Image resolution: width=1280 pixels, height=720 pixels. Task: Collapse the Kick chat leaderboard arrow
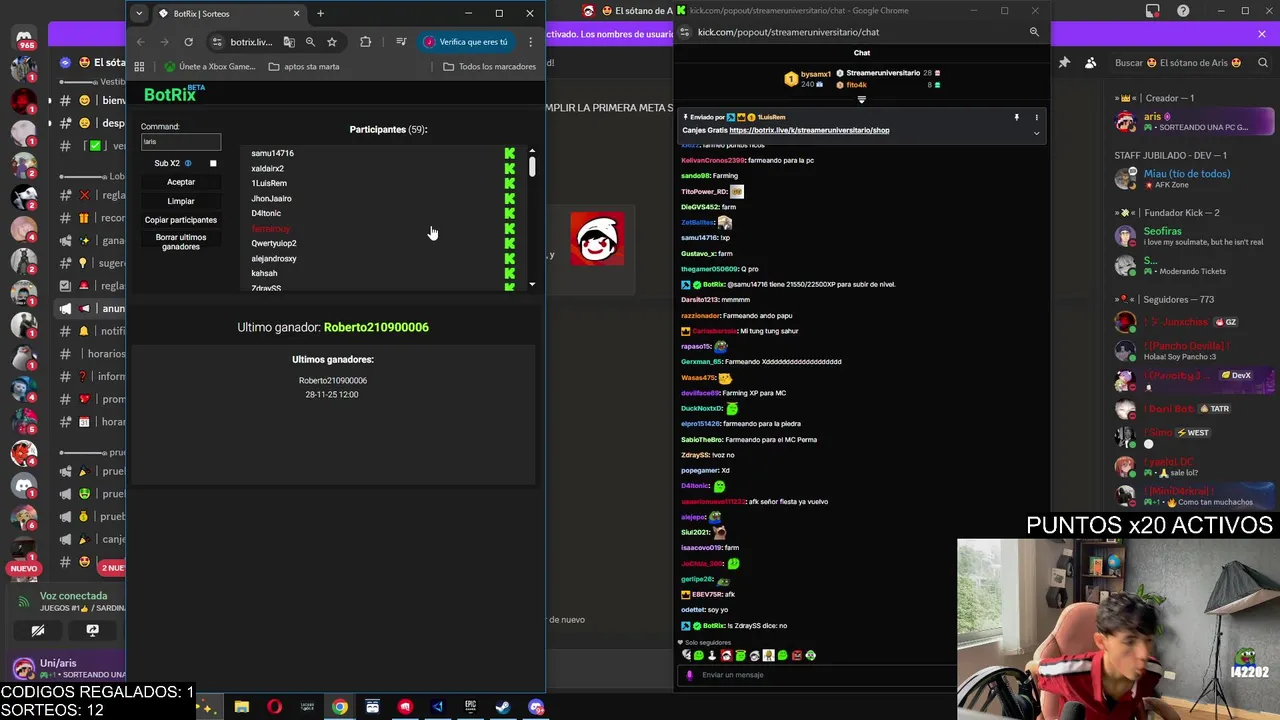click(861, 99)
